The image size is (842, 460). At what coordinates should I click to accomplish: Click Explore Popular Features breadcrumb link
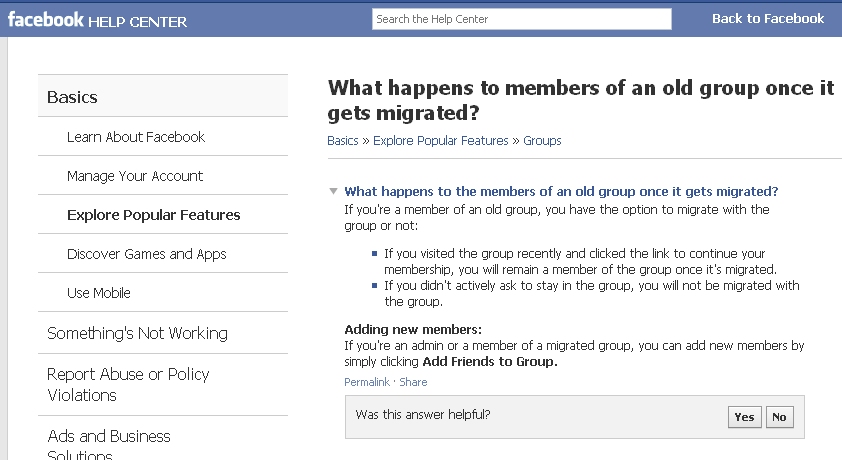tap(440, 141)
